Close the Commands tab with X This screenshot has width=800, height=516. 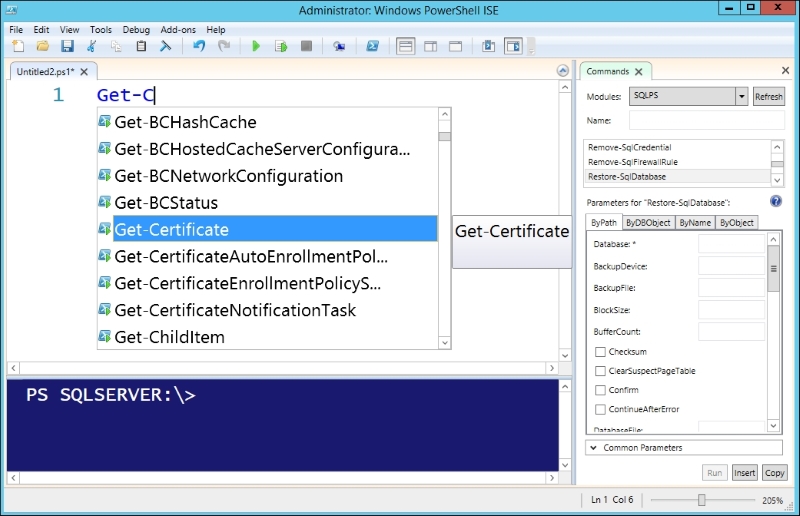[x=639, y=72]
